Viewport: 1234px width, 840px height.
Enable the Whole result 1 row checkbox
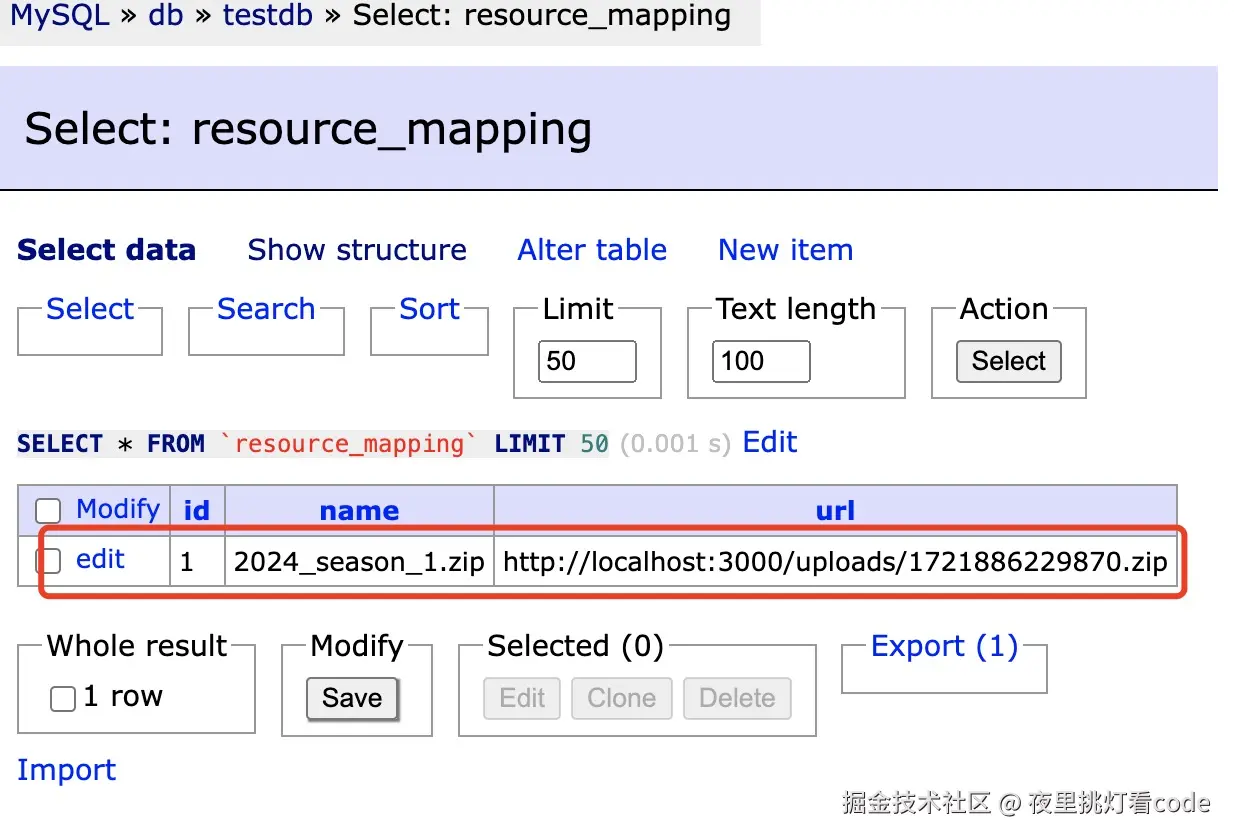click(x=63, y=699)
